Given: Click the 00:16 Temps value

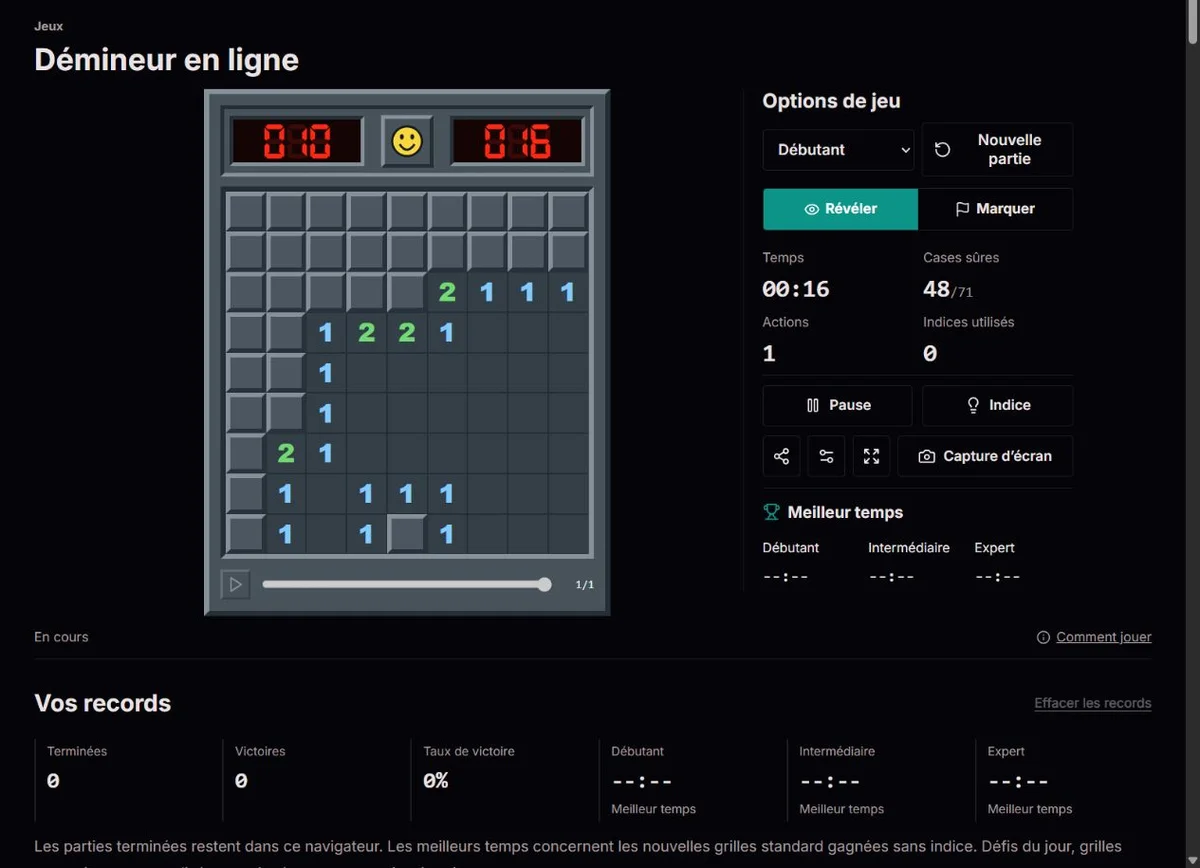Looking at the screenshot, I should [796, 290].
